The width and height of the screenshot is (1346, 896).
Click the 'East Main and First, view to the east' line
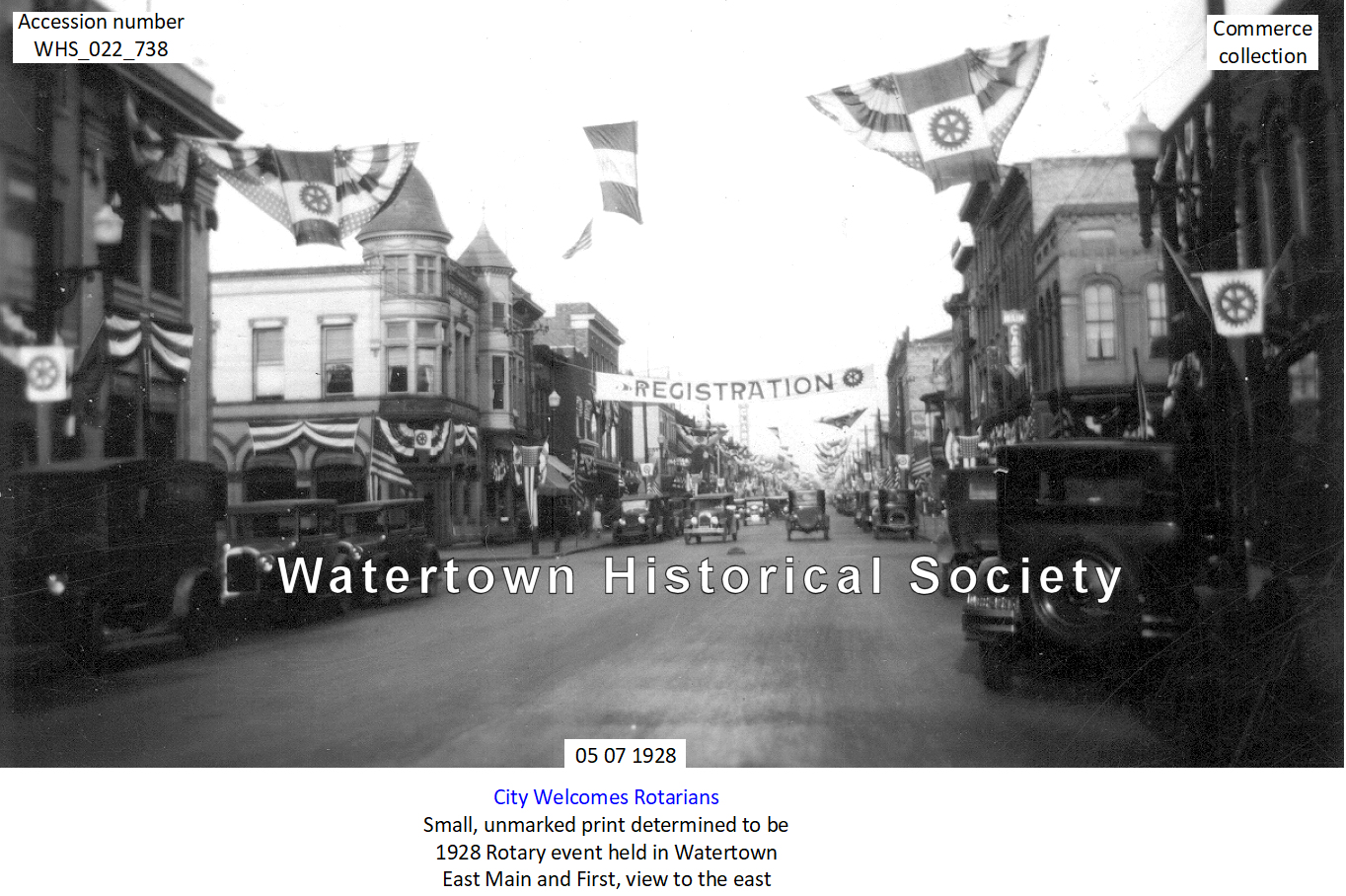pos(606,879)
